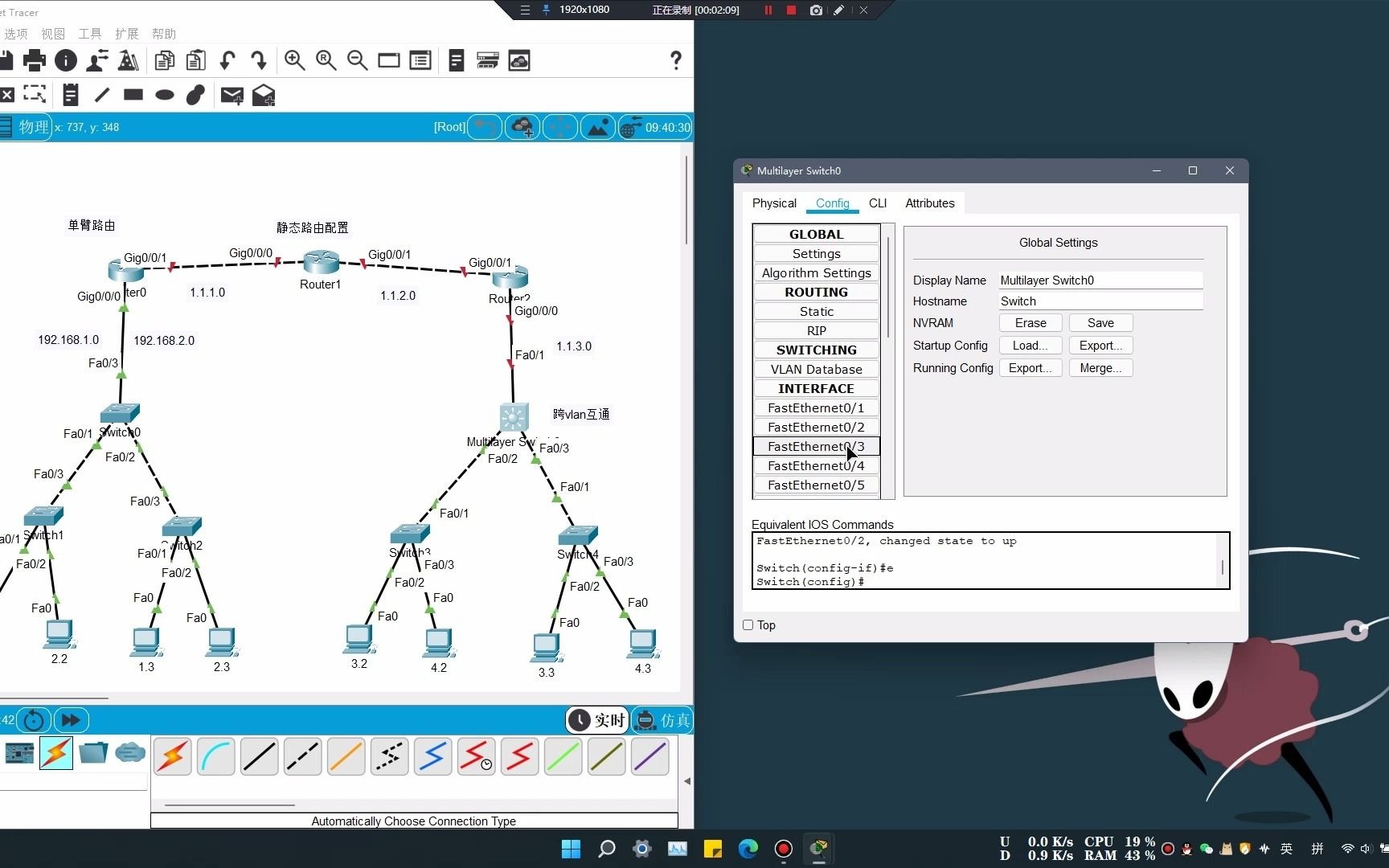Switch to the Physical tab of Multilayer Switch0
The height and width of the screenshot is (868, 1389).
point(773,203)
